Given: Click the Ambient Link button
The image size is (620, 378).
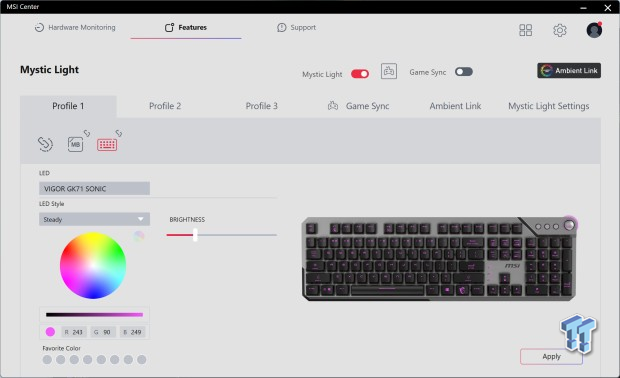Looking at the screenshot, I should tap(569, 70).
